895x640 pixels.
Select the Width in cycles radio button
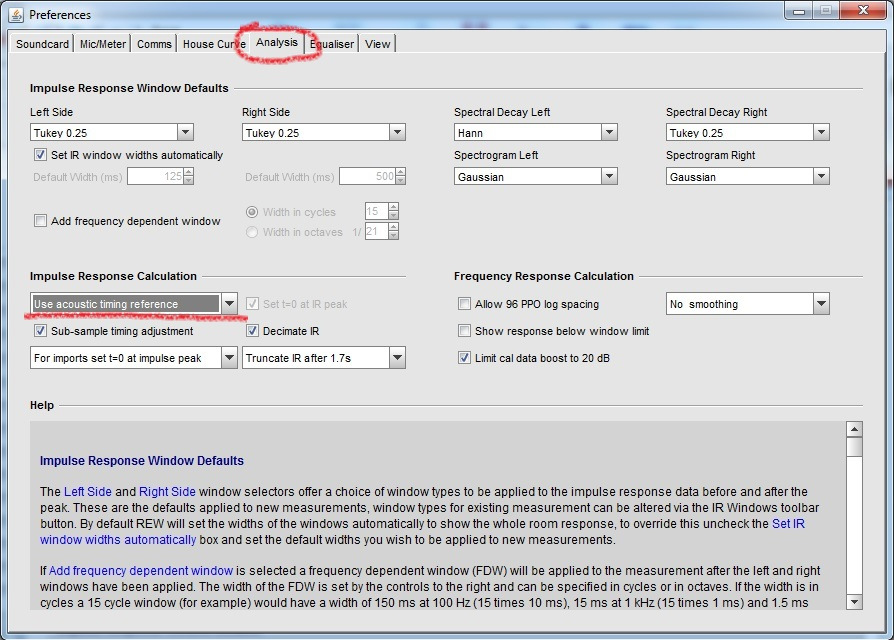point(252,212)
